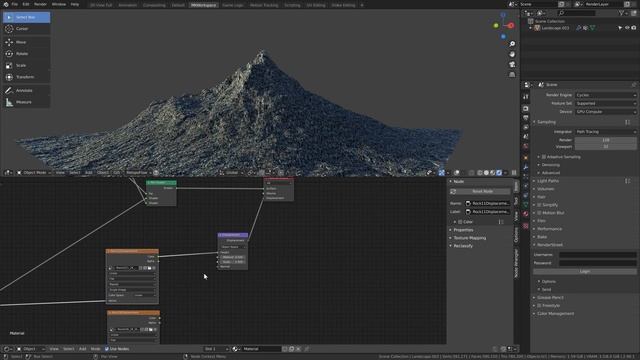Open the File menu
The image size is (640, 360).
(x=15, y=4)
